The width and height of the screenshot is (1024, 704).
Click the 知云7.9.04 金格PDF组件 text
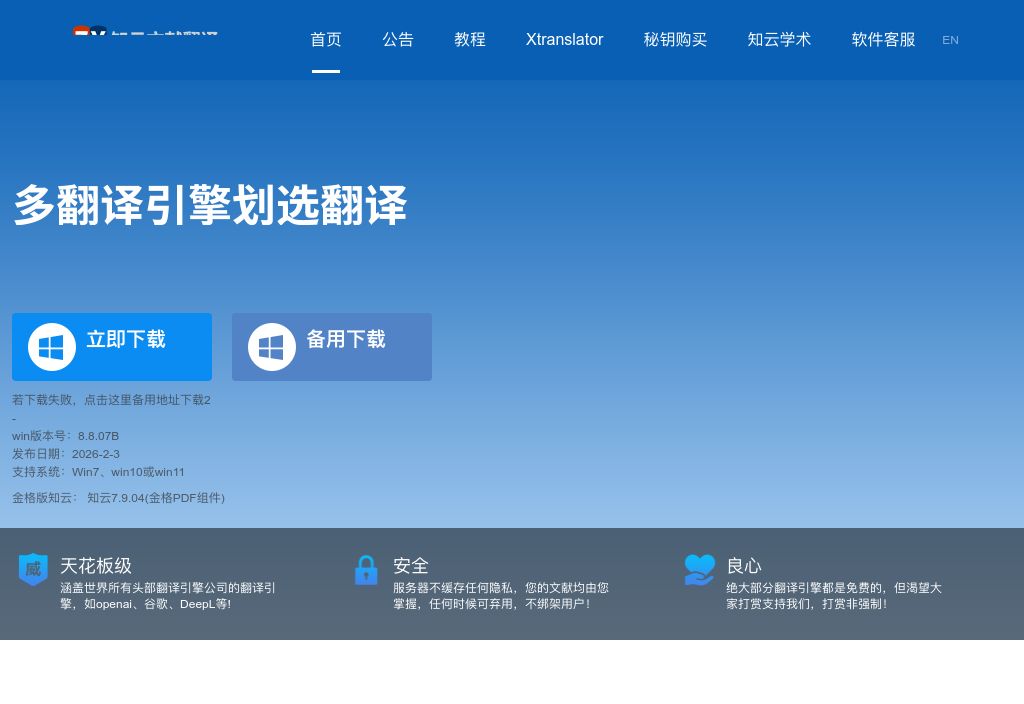point(156,498)
